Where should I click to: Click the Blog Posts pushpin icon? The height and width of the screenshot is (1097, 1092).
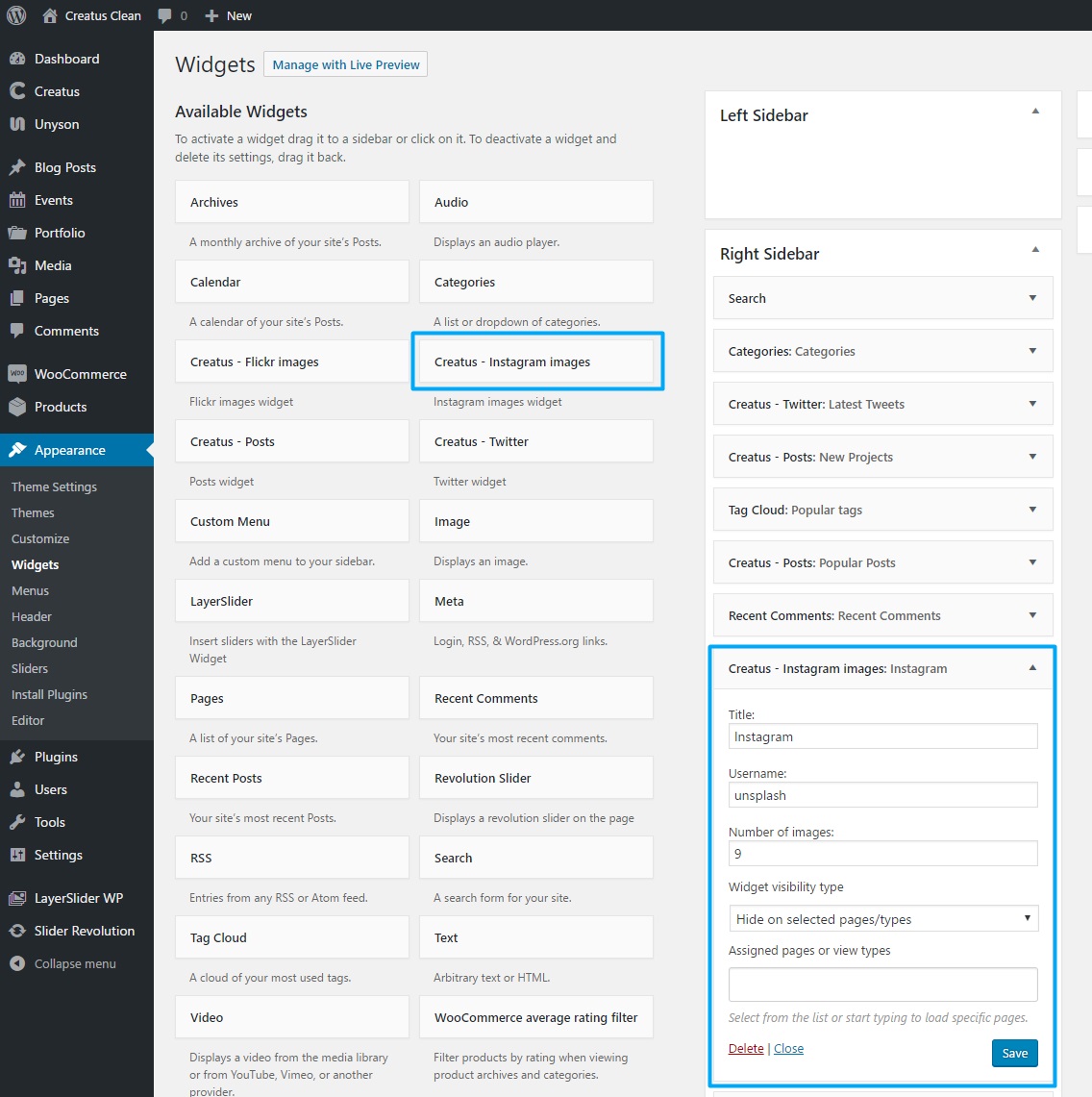pos(17,167)
